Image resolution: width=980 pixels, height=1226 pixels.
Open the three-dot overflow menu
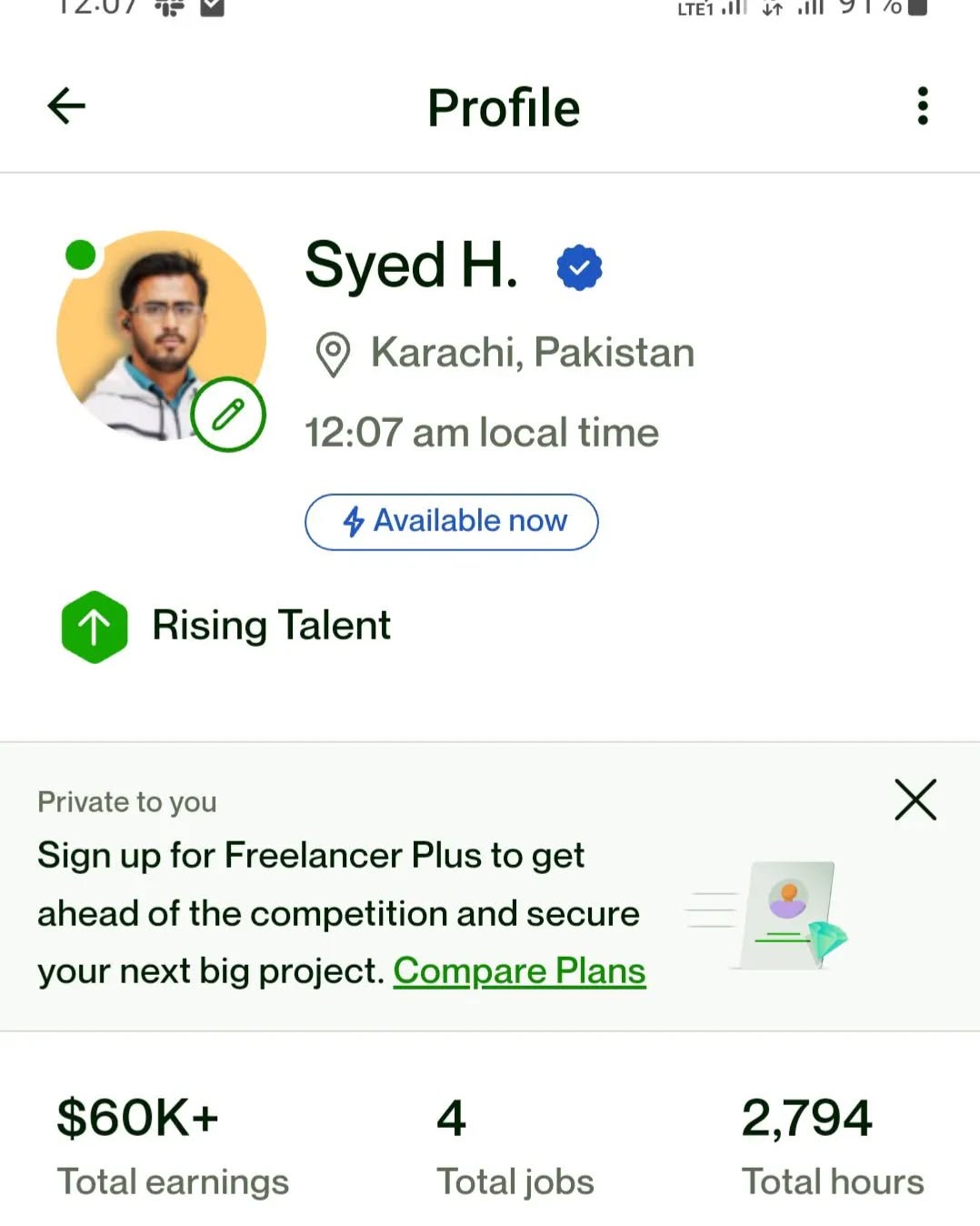coord(922,106)
